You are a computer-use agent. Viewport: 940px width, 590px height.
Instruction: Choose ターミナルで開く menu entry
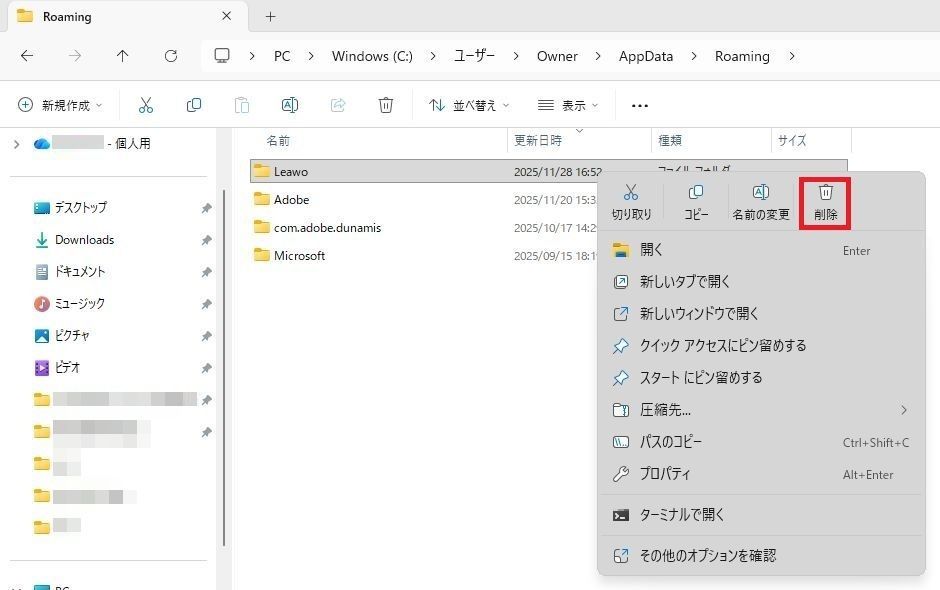(682, 515)
